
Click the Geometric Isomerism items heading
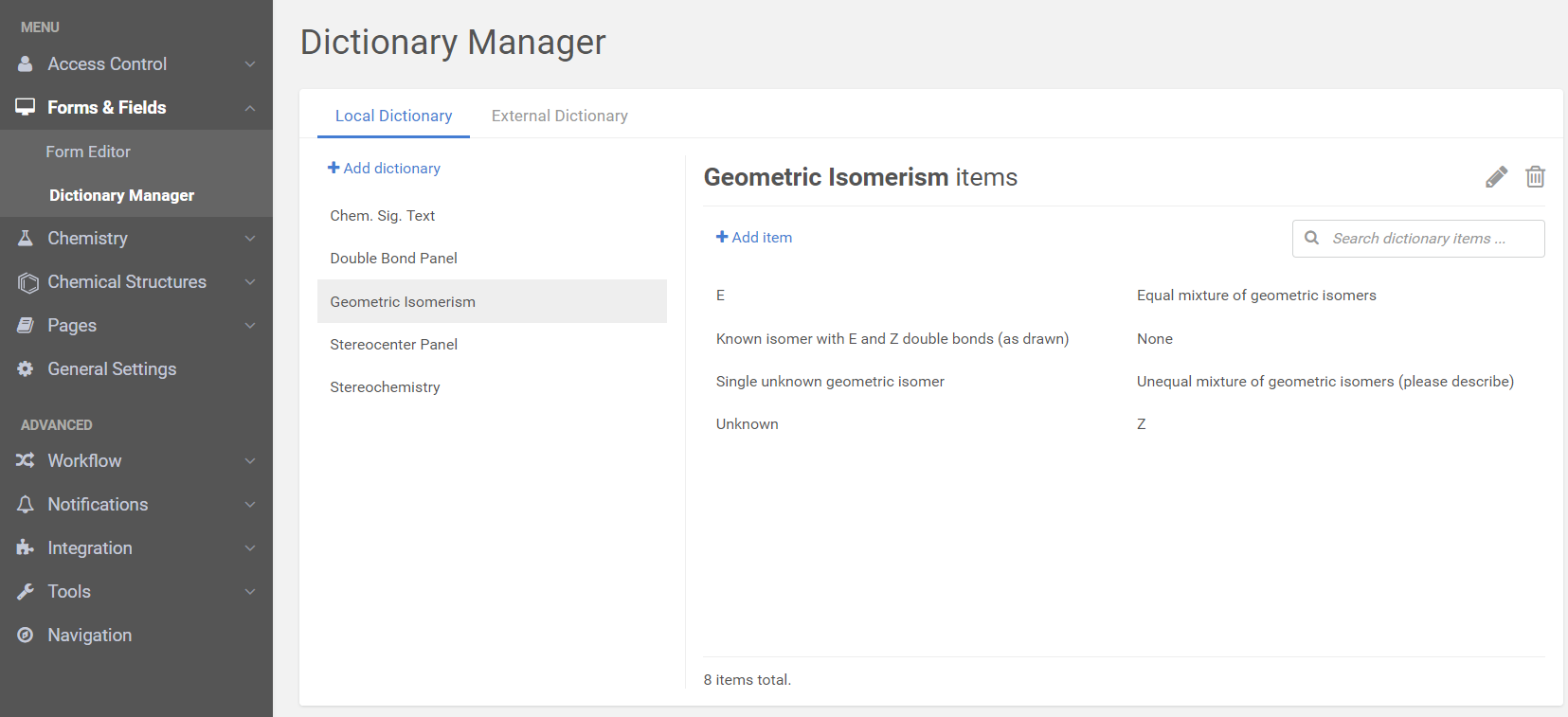(860, 177)
